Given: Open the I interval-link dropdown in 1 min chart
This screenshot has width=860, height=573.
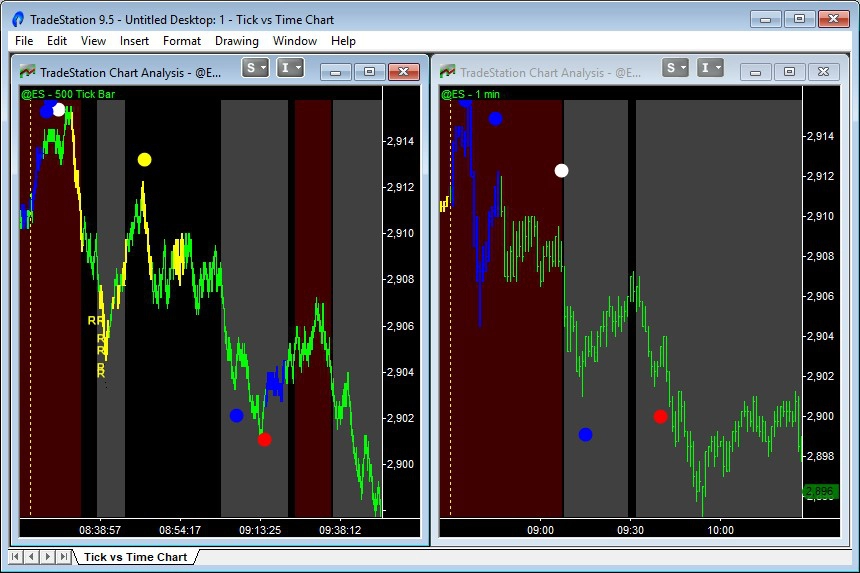Looking at the screenshot, I should point(710,68).
